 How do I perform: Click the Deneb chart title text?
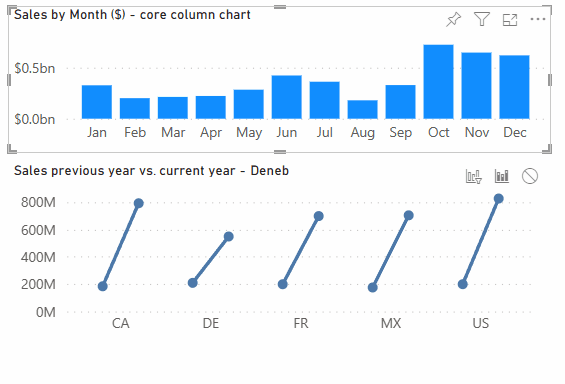(151, 171)
